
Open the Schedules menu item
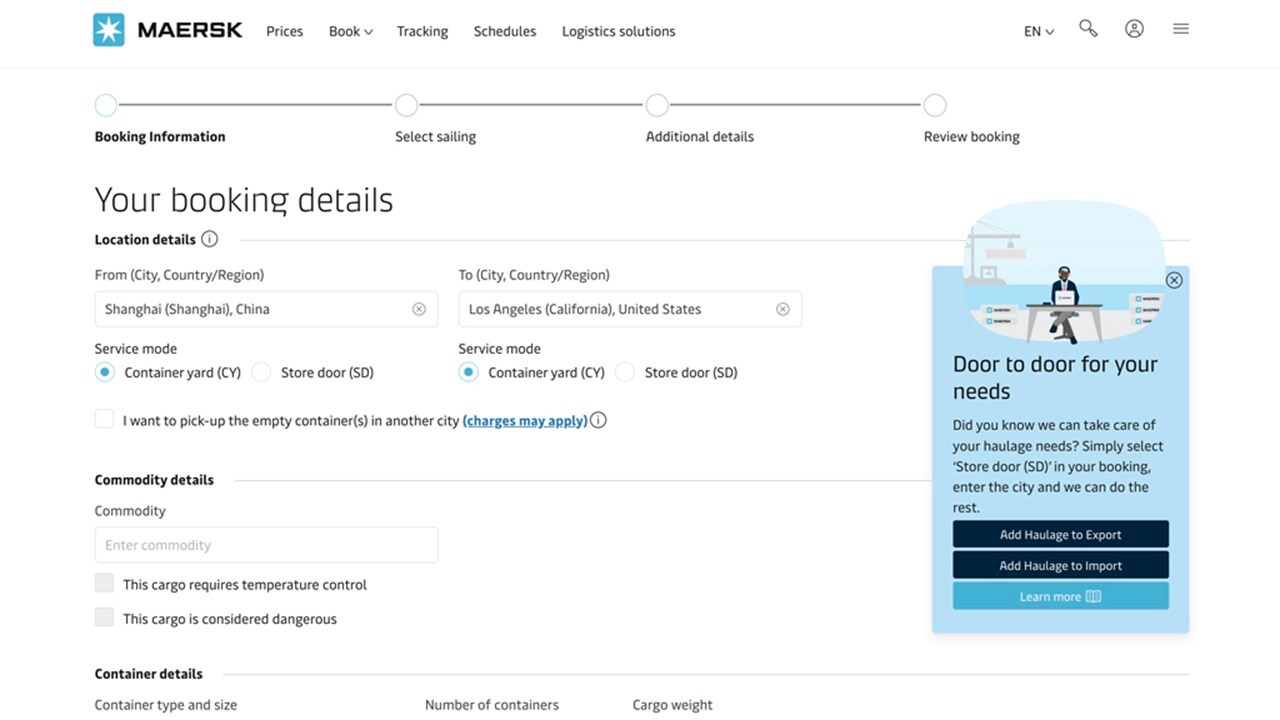504,31
